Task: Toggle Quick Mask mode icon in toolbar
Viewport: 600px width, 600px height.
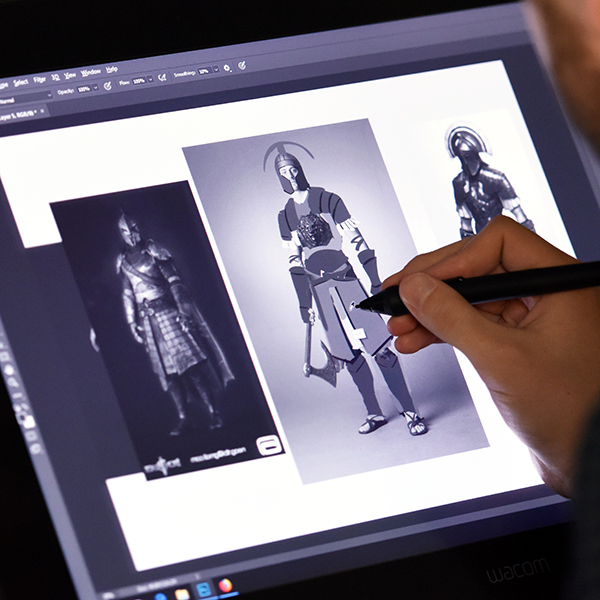Action: tap(31, 435)
